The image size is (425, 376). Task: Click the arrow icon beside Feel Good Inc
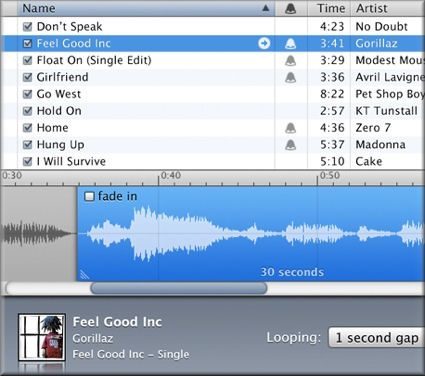tap(264, 43)
